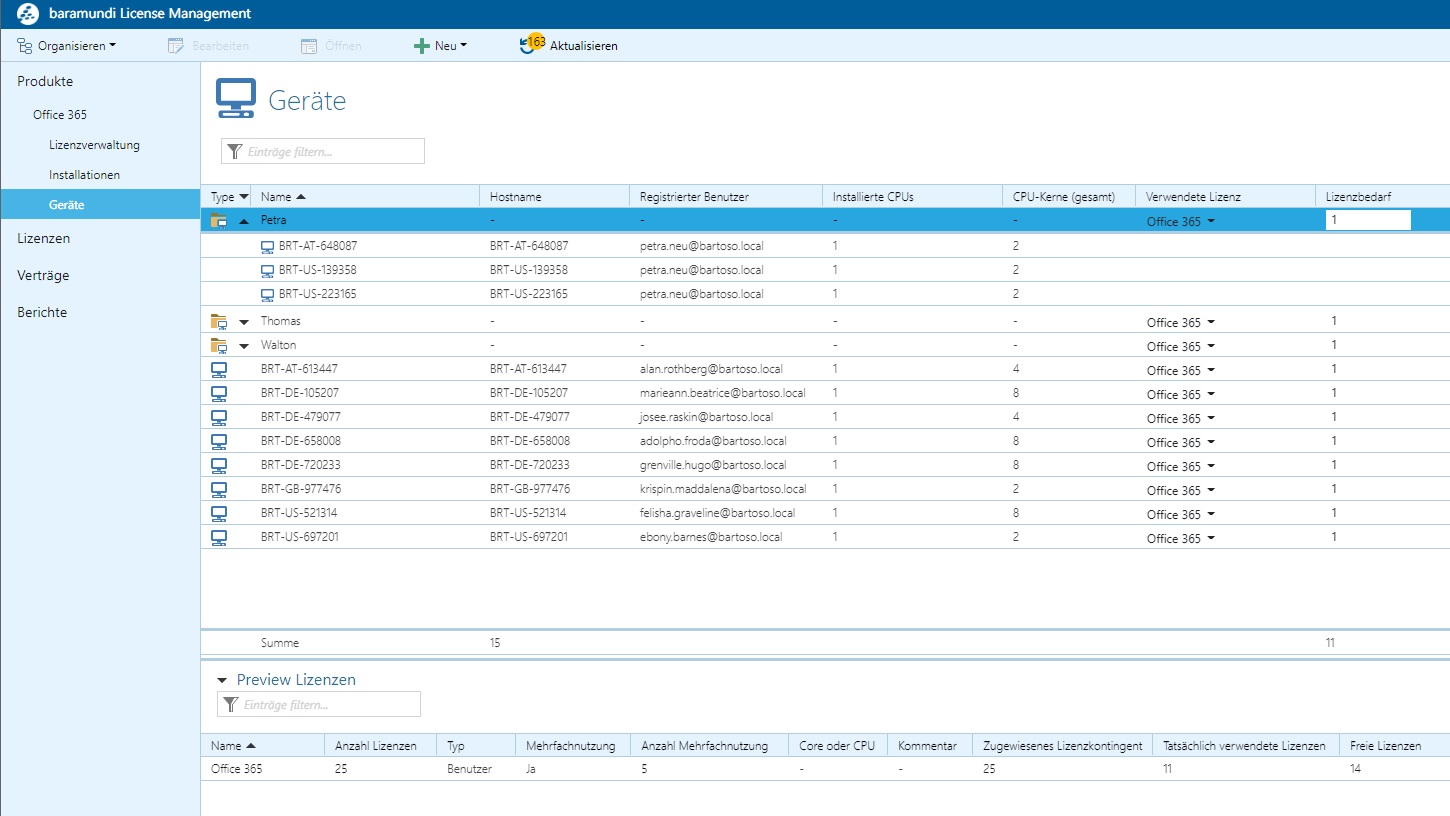Expand the Walton device group
Image resolution: width=1450 pixels, height=816 pixels.
pos(244,346)
